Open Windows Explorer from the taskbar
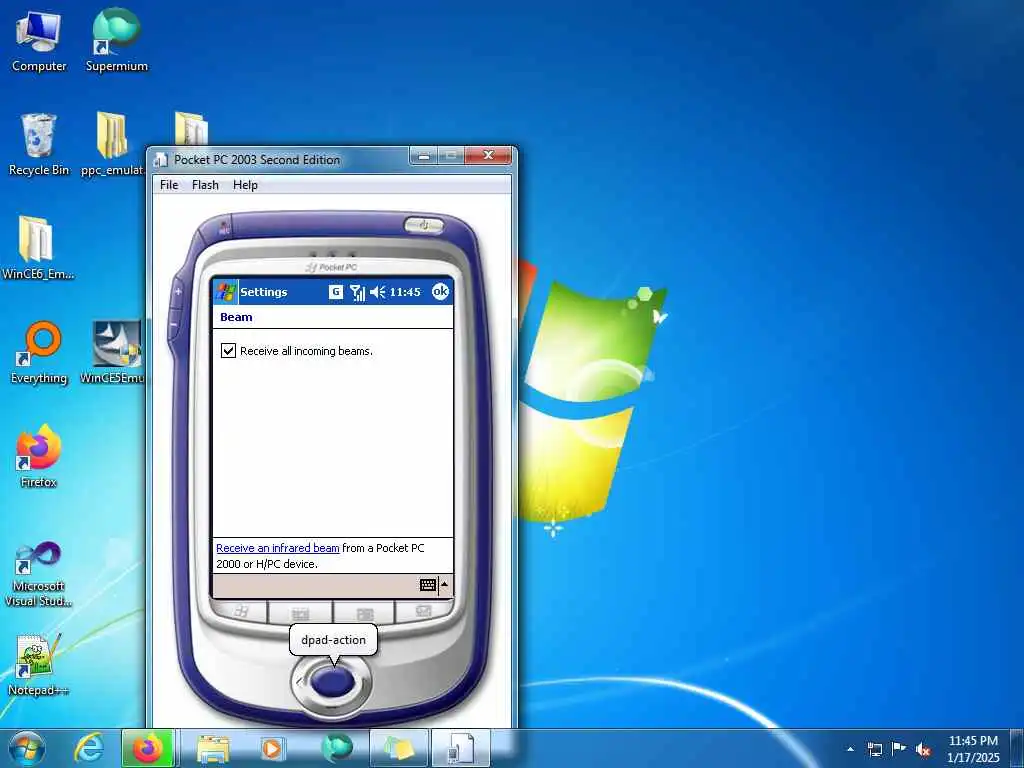1024x768 pixels. [x=213, y=748]
